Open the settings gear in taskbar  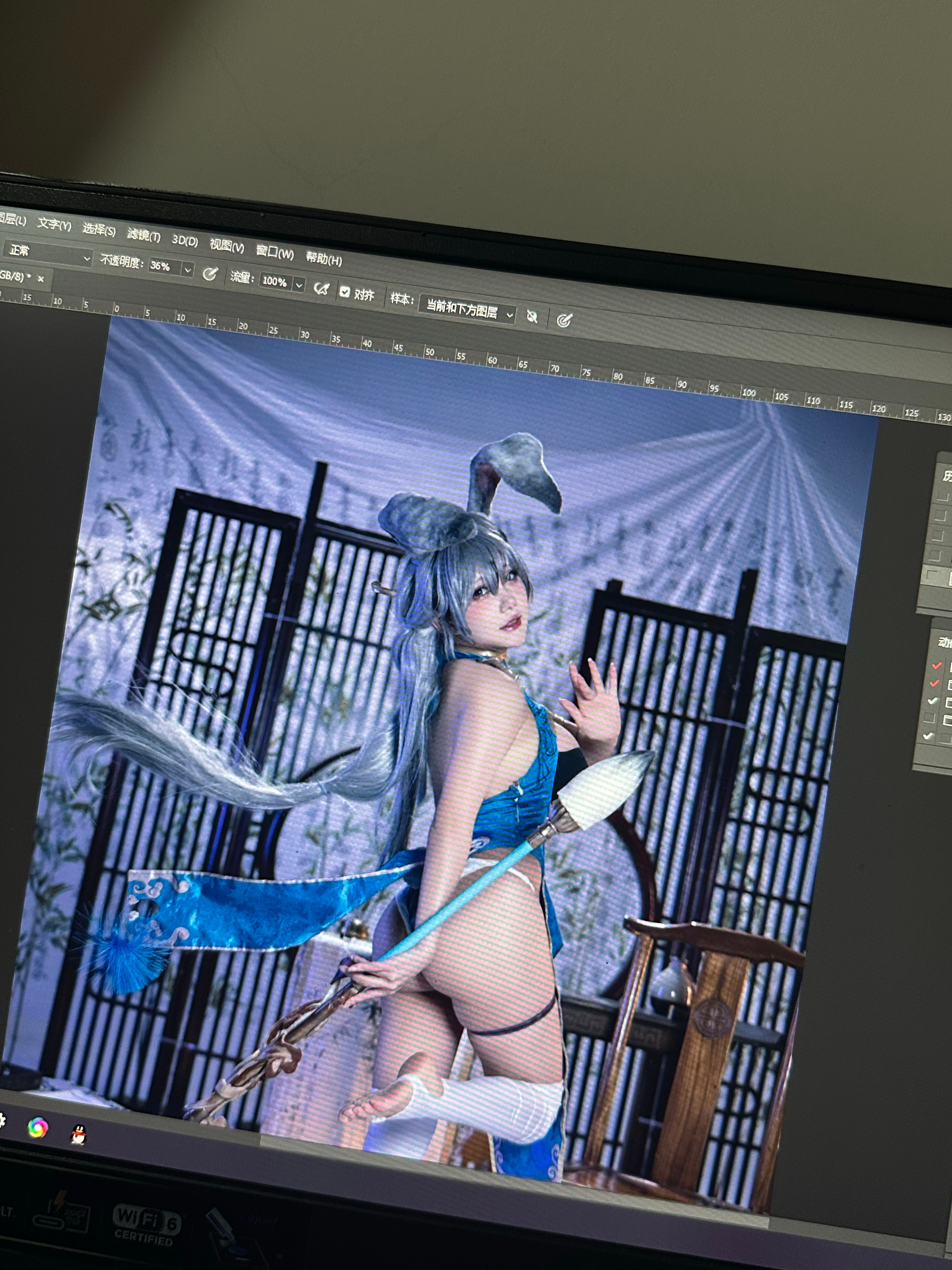click(x=2, y=1120)
